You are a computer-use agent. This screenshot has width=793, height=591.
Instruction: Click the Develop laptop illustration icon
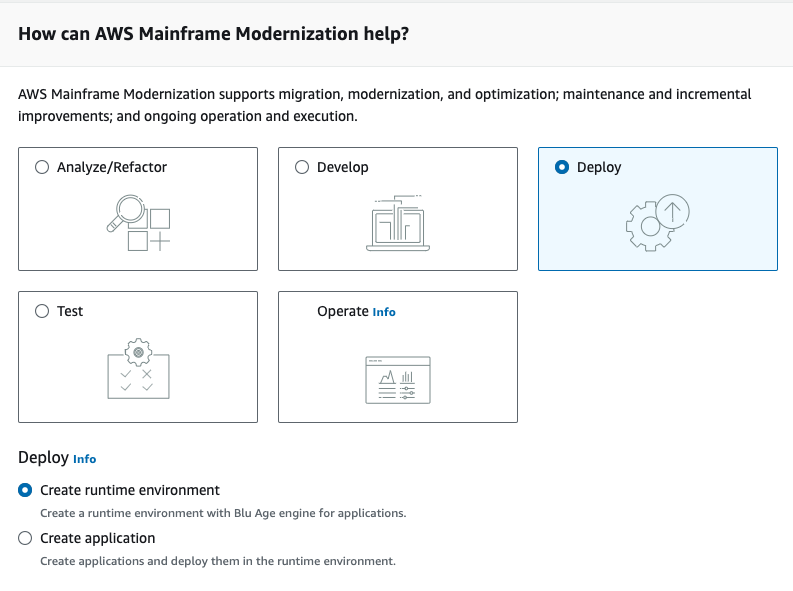tap(398, 223)
